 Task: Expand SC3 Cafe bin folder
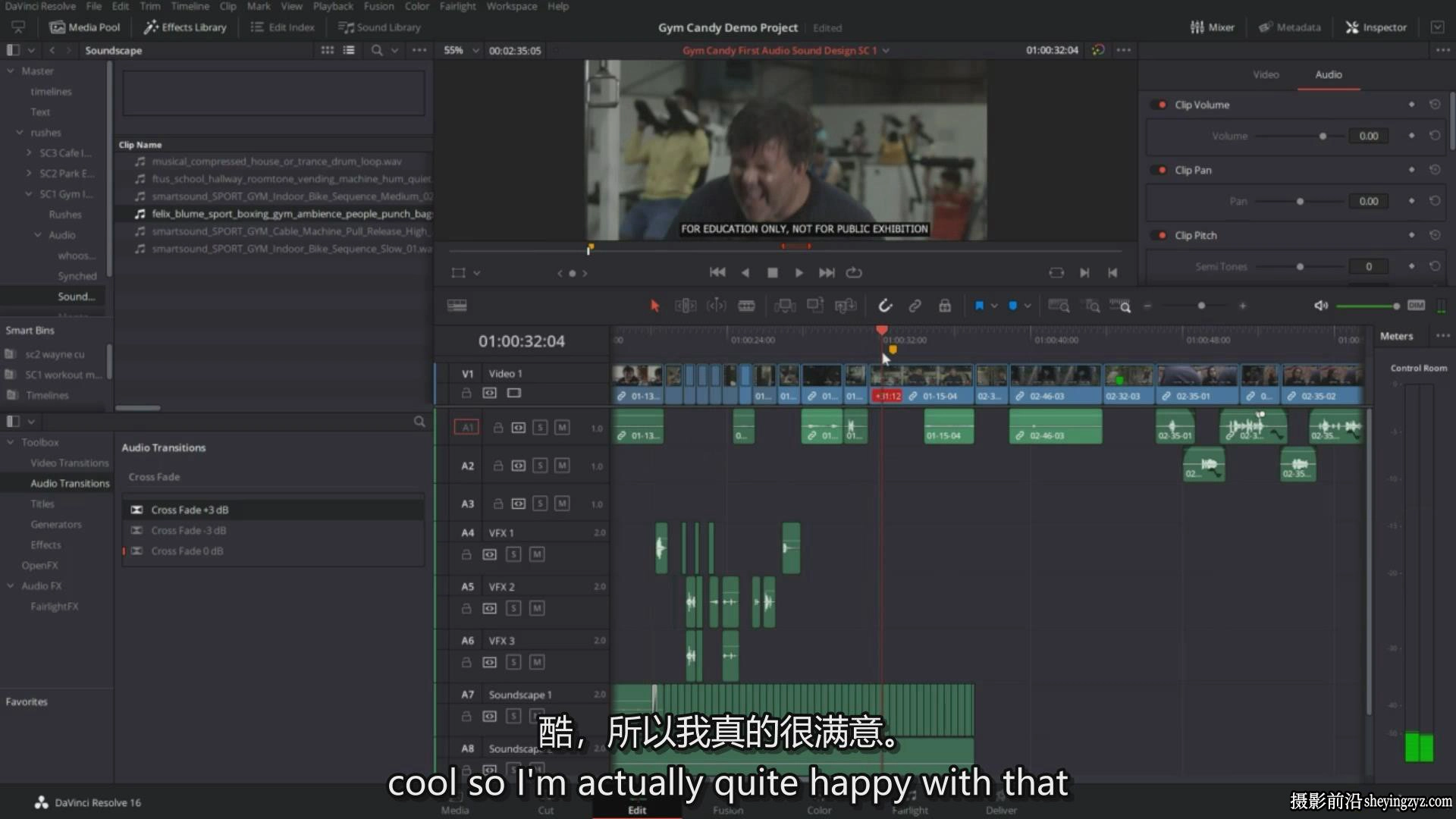pyautogui.click(x=29, y=152)
